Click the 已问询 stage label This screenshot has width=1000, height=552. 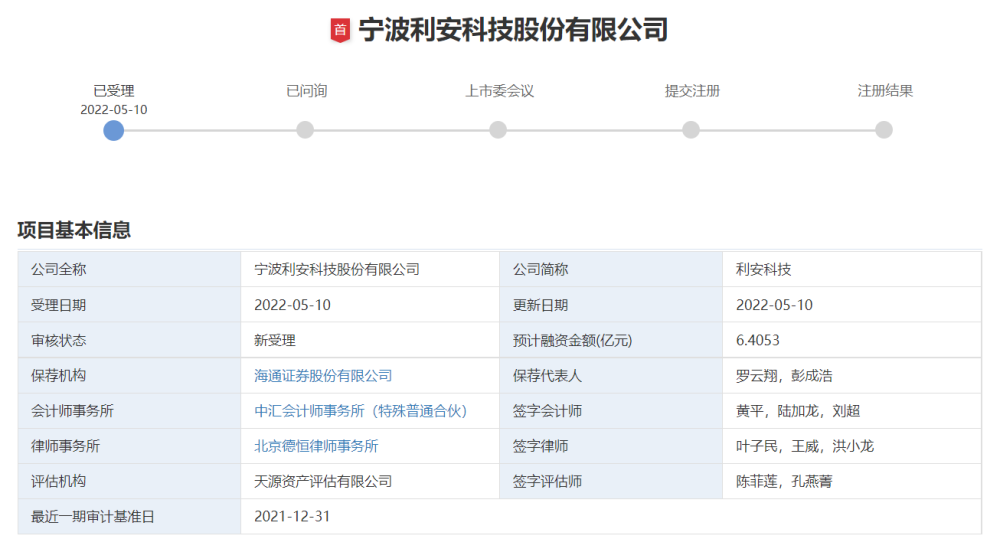pos(306,91)
